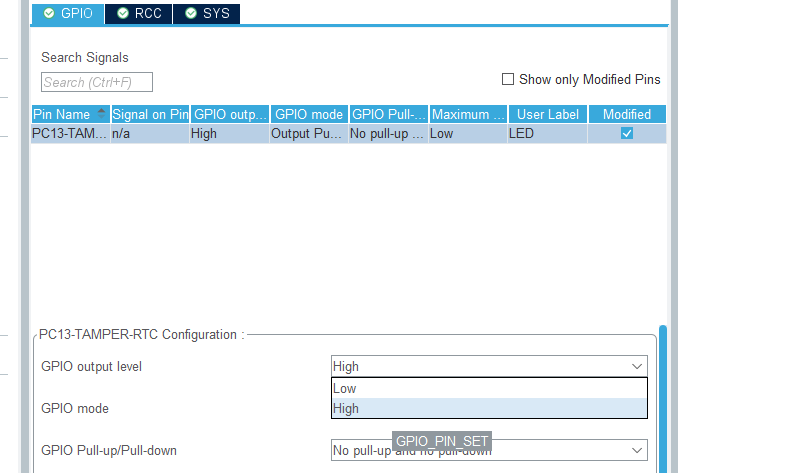Uncheck the Modified checkbox for PC13

click(627, 133)
